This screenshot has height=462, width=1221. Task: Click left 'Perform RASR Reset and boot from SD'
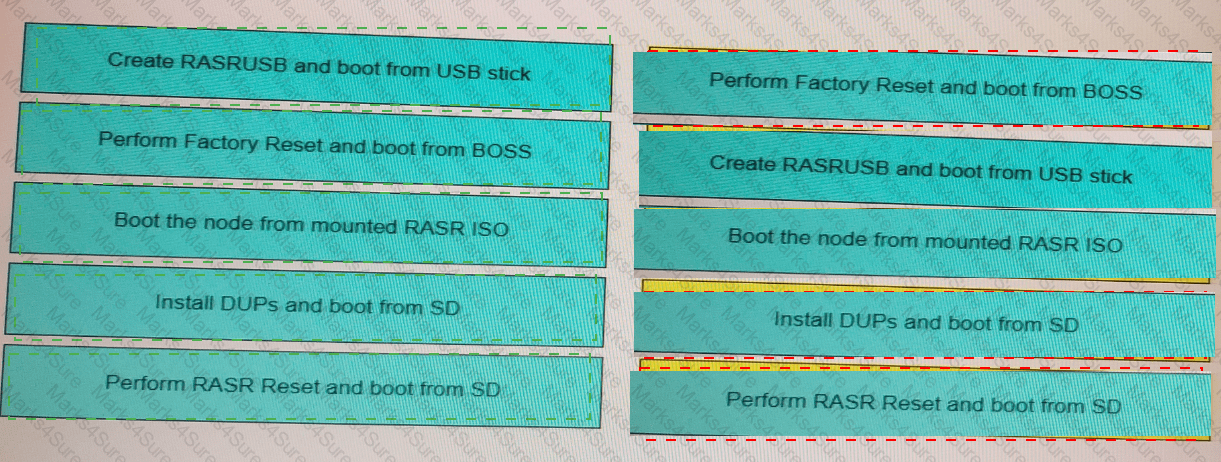point(302,386)
